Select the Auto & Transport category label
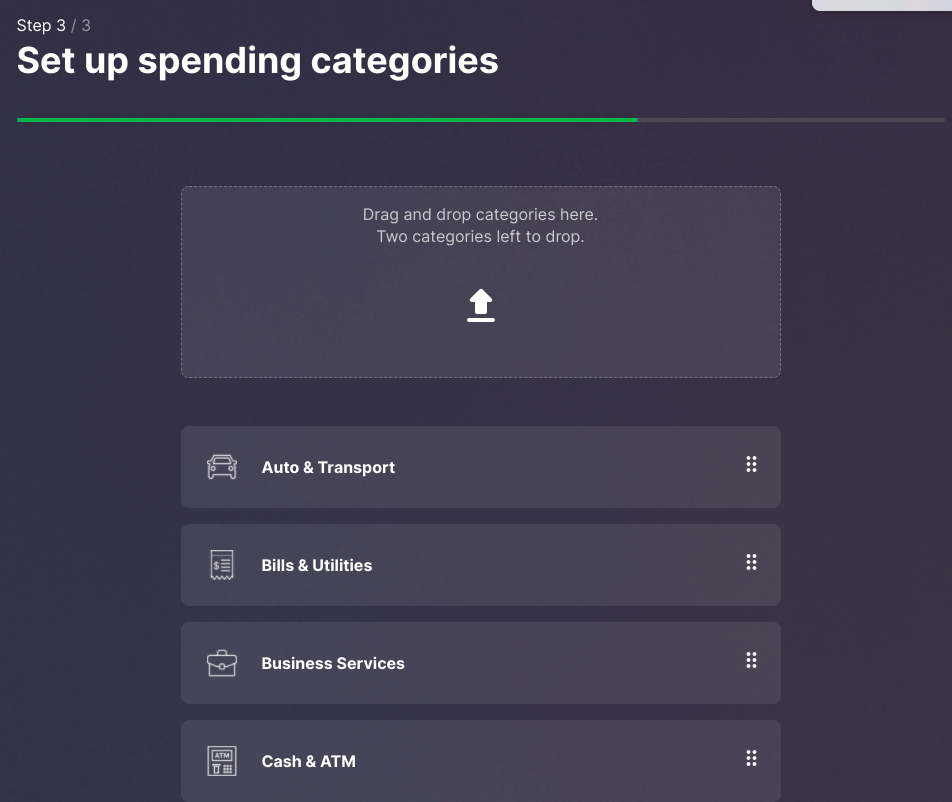The height and width of the screenshot is (802, 952). click(x=328, y=467)
